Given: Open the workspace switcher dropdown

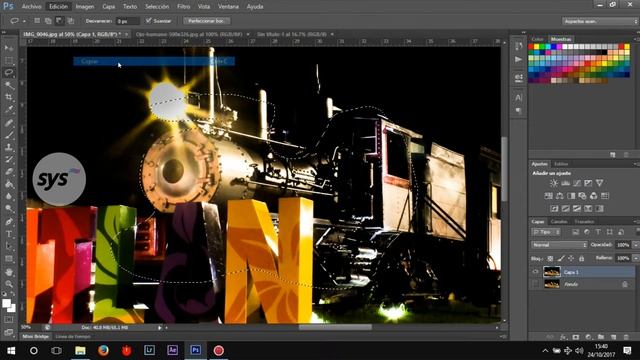Looking at the screenshot, I should [x=600, y=21].
